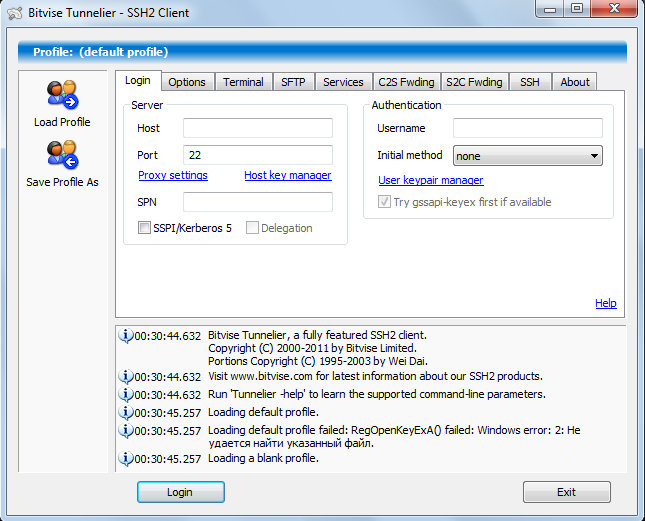
Task: Click info icon beside 'Loading default profile failed' entry
Action: click(x=126, y=431)
